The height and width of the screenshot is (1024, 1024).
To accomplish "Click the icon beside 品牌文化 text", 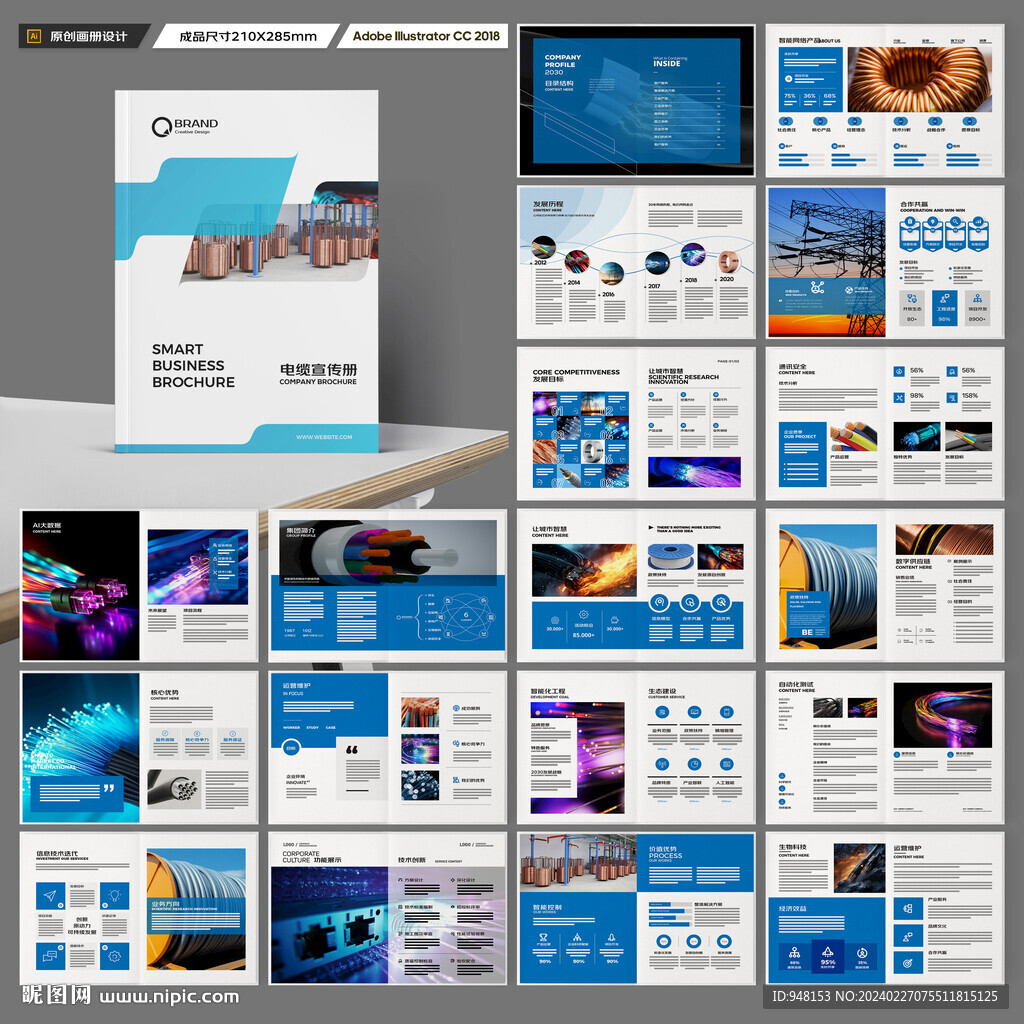I will (908, 936).
